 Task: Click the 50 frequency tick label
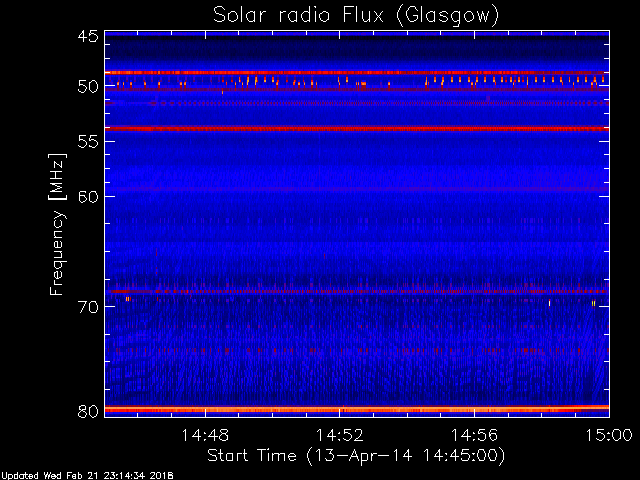click(x=88, y=87)
